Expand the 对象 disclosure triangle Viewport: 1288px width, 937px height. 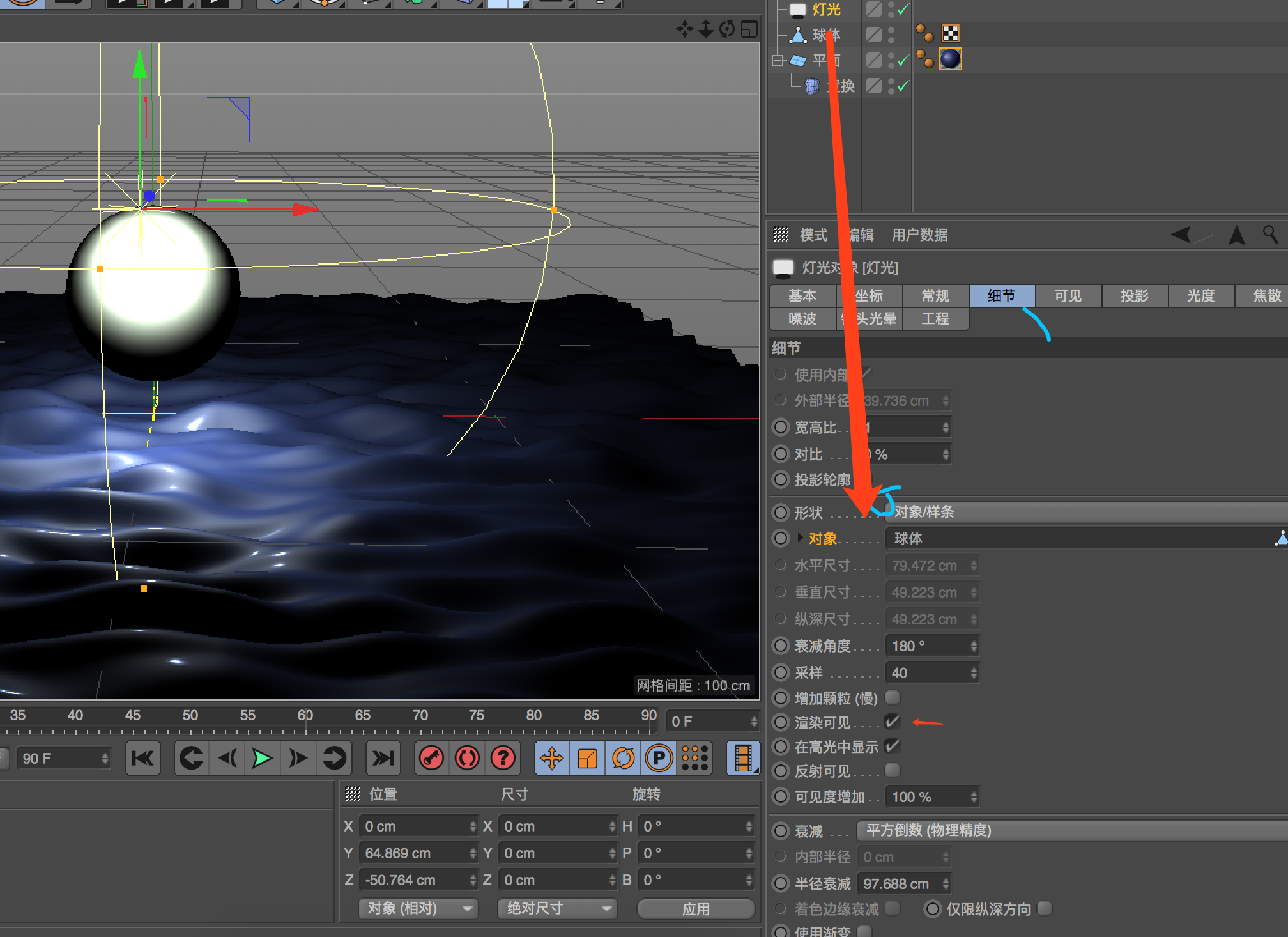(801, 538)
